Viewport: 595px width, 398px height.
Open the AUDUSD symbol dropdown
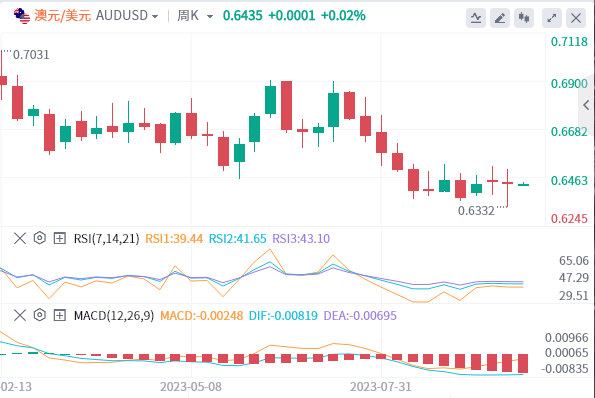coord(127,16)
